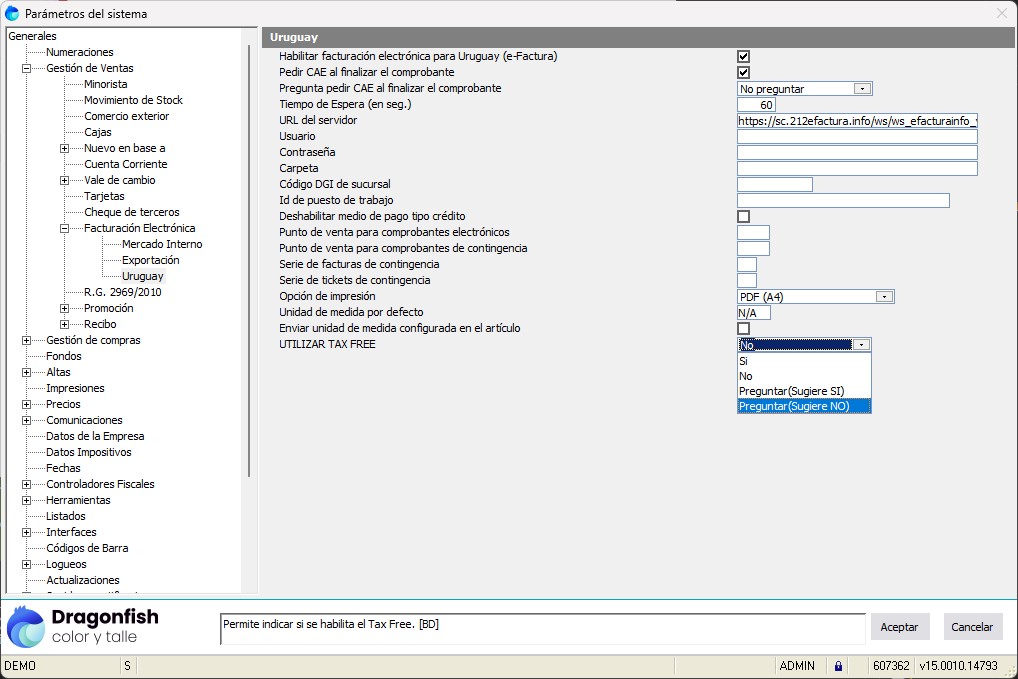Focus the Usuario input field

[856, 137]
